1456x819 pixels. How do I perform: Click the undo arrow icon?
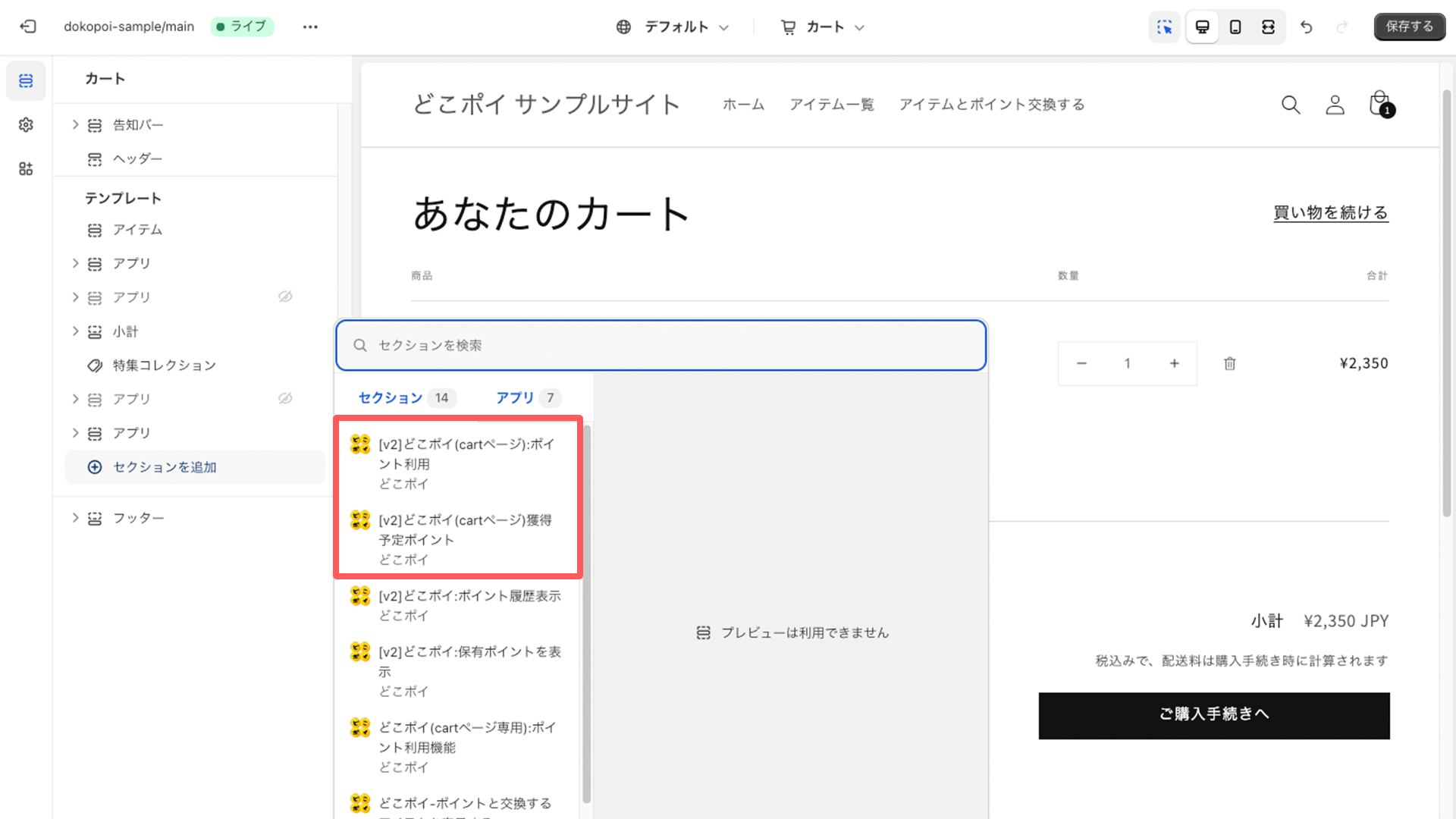1306,27
